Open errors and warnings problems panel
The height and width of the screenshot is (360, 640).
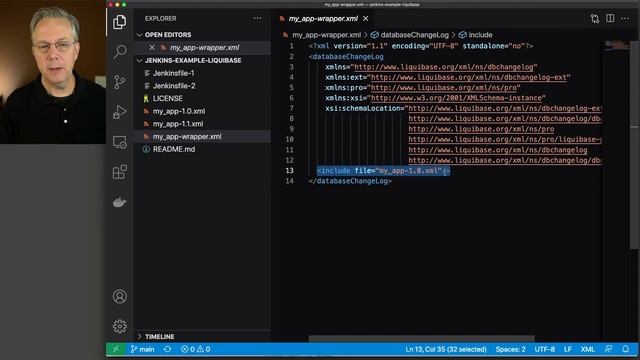196,349
